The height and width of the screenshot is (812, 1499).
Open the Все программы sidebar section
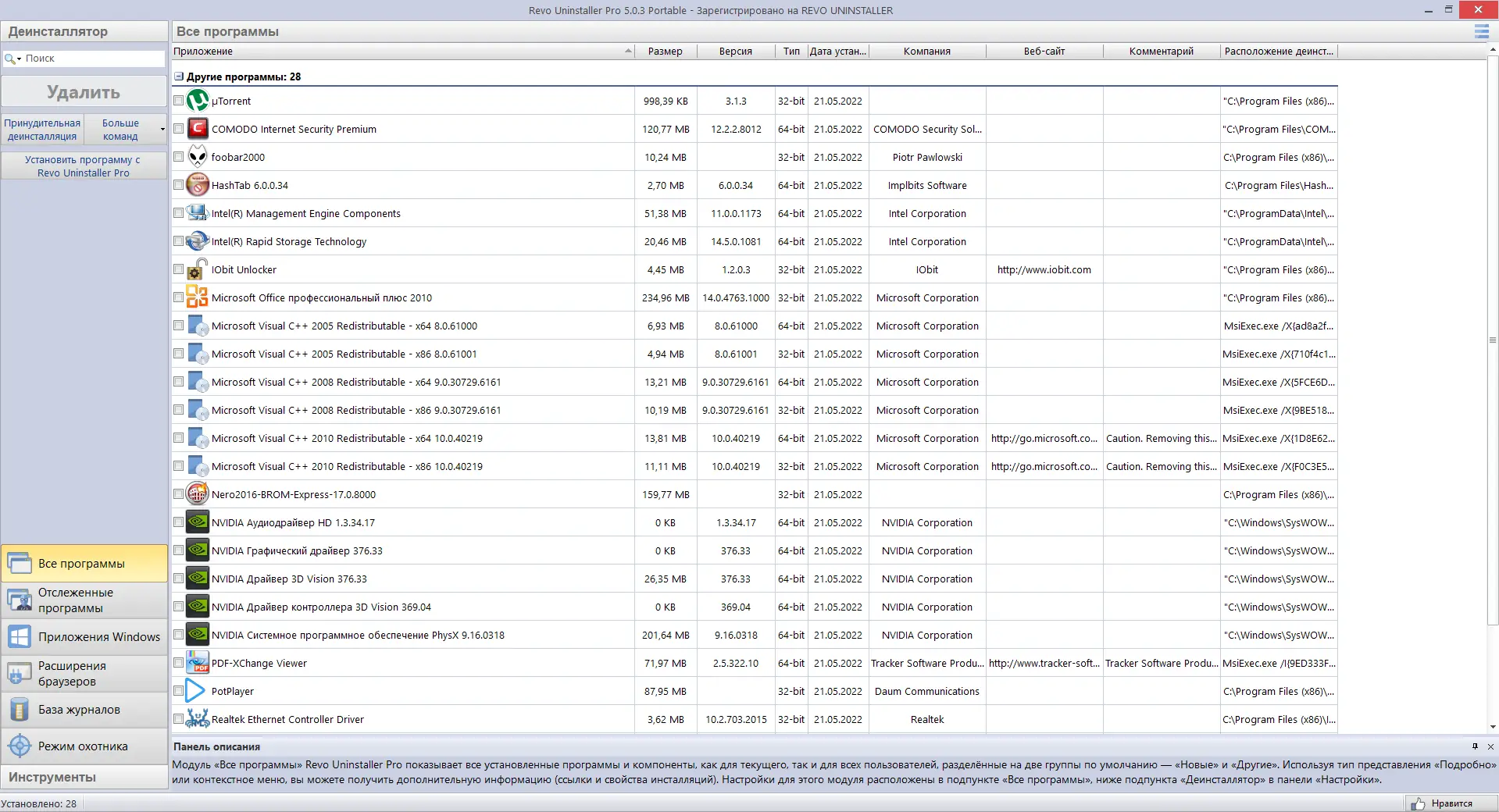[84, 564]
